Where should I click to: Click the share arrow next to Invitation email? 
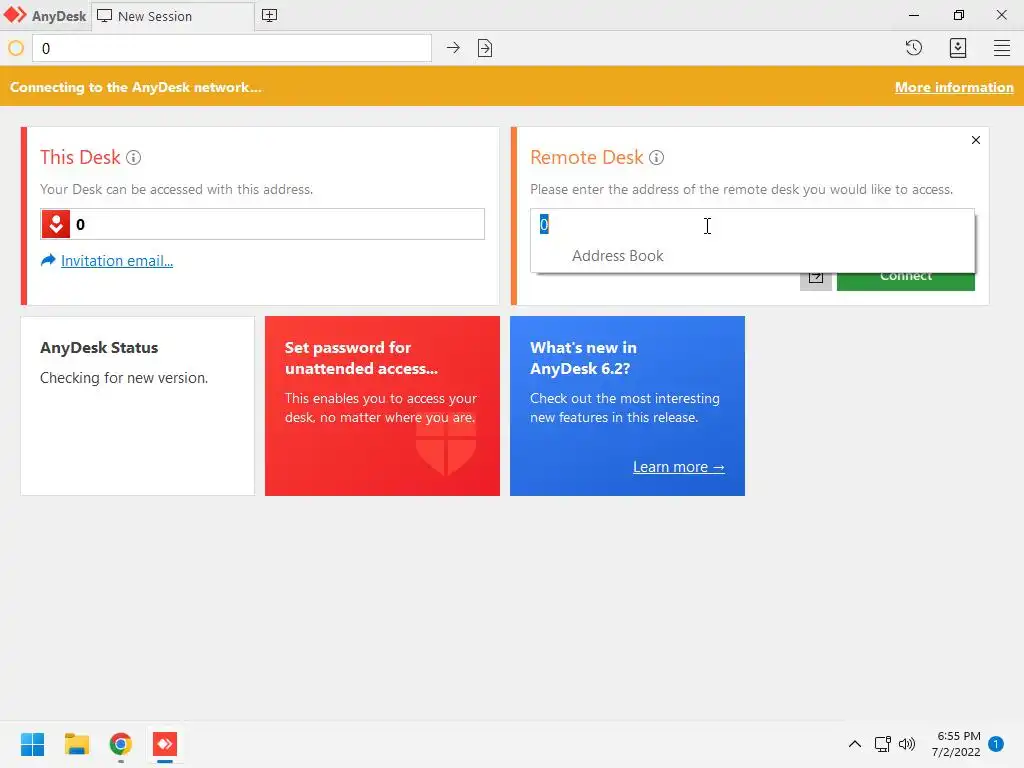click(x=48, y=261)
